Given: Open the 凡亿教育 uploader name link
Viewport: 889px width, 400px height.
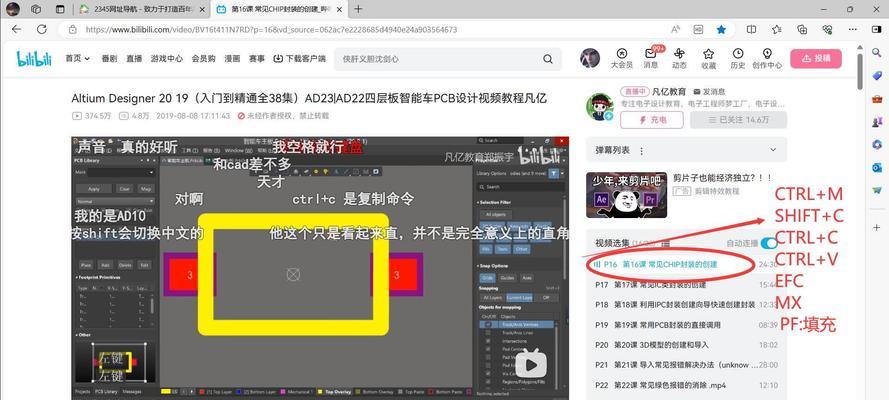Looking at the screenshot, I should tap(668, 91).
